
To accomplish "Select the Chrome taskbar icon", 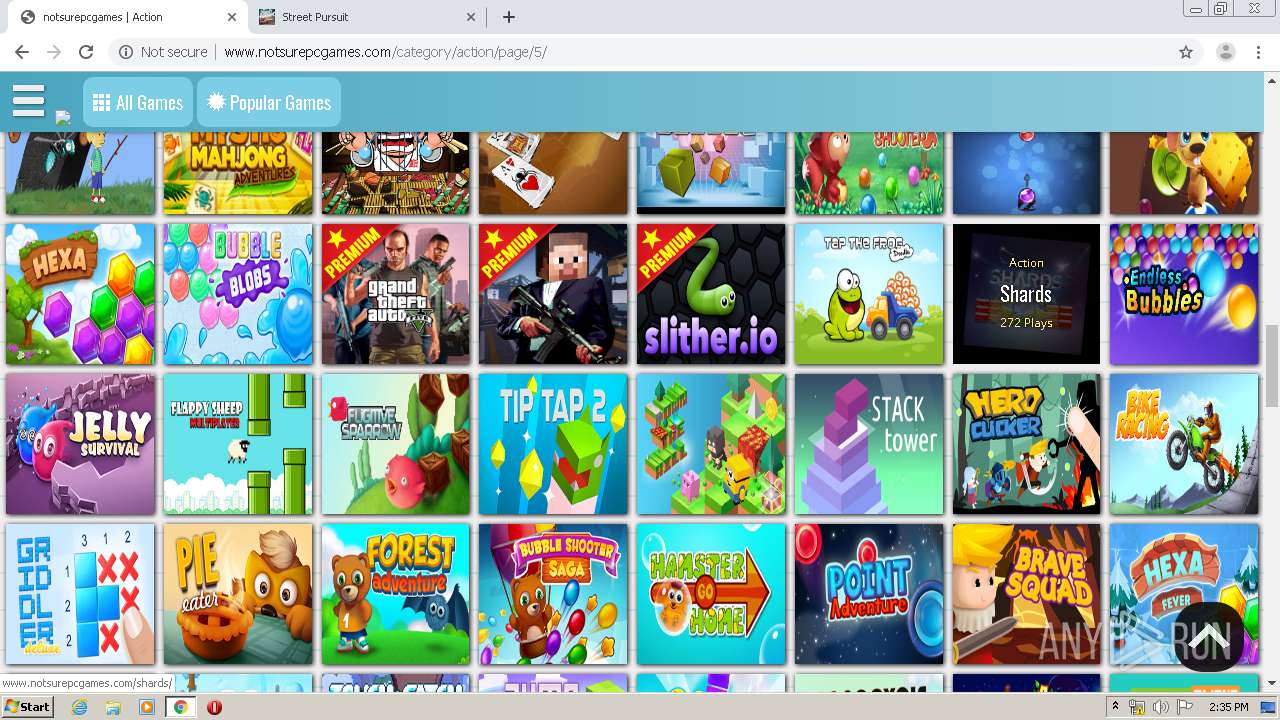I will pyautogui.click(x=180, y=707).
